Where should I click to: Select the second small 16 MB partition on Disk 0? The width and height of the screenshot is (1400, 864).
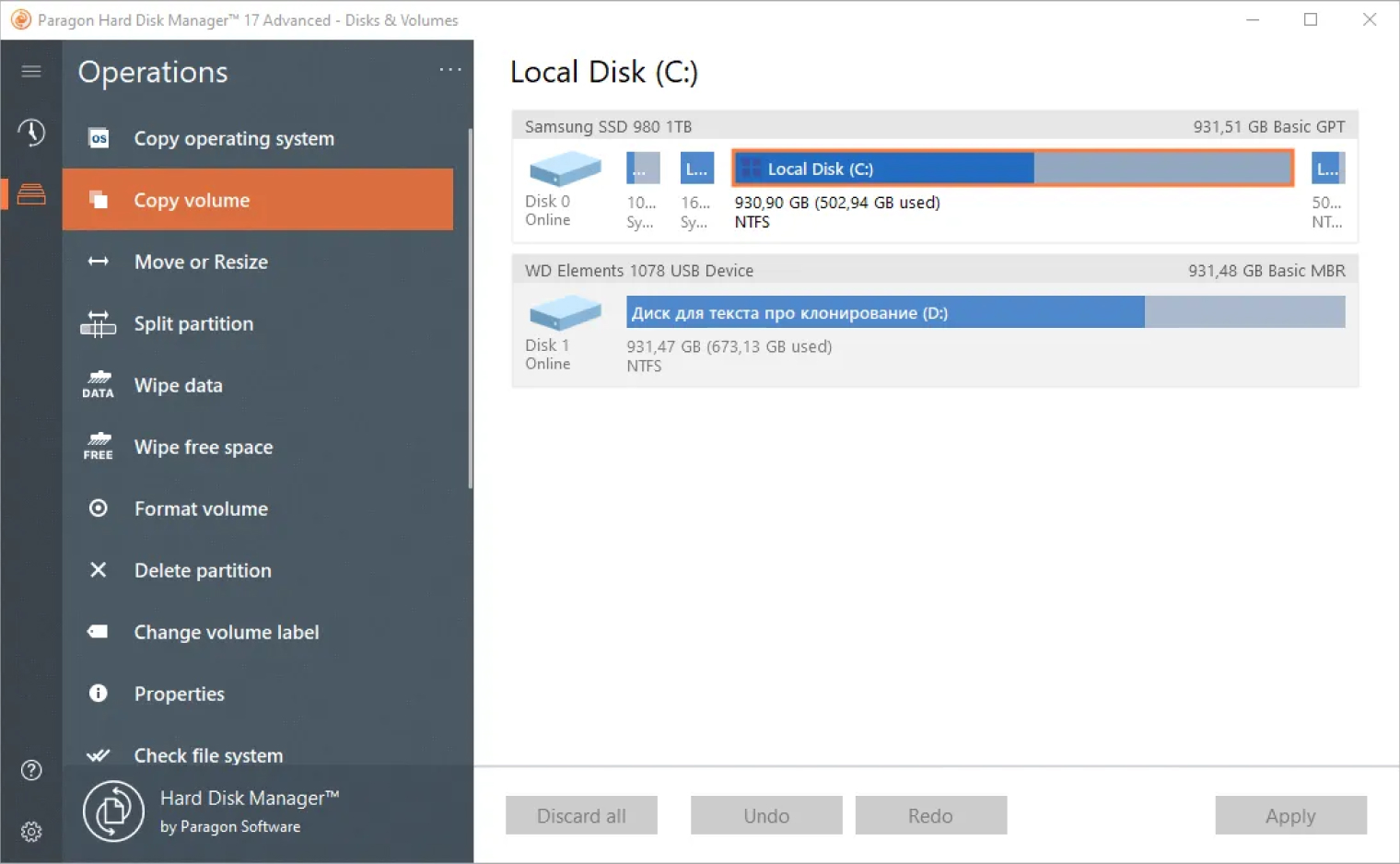point(697,169)
